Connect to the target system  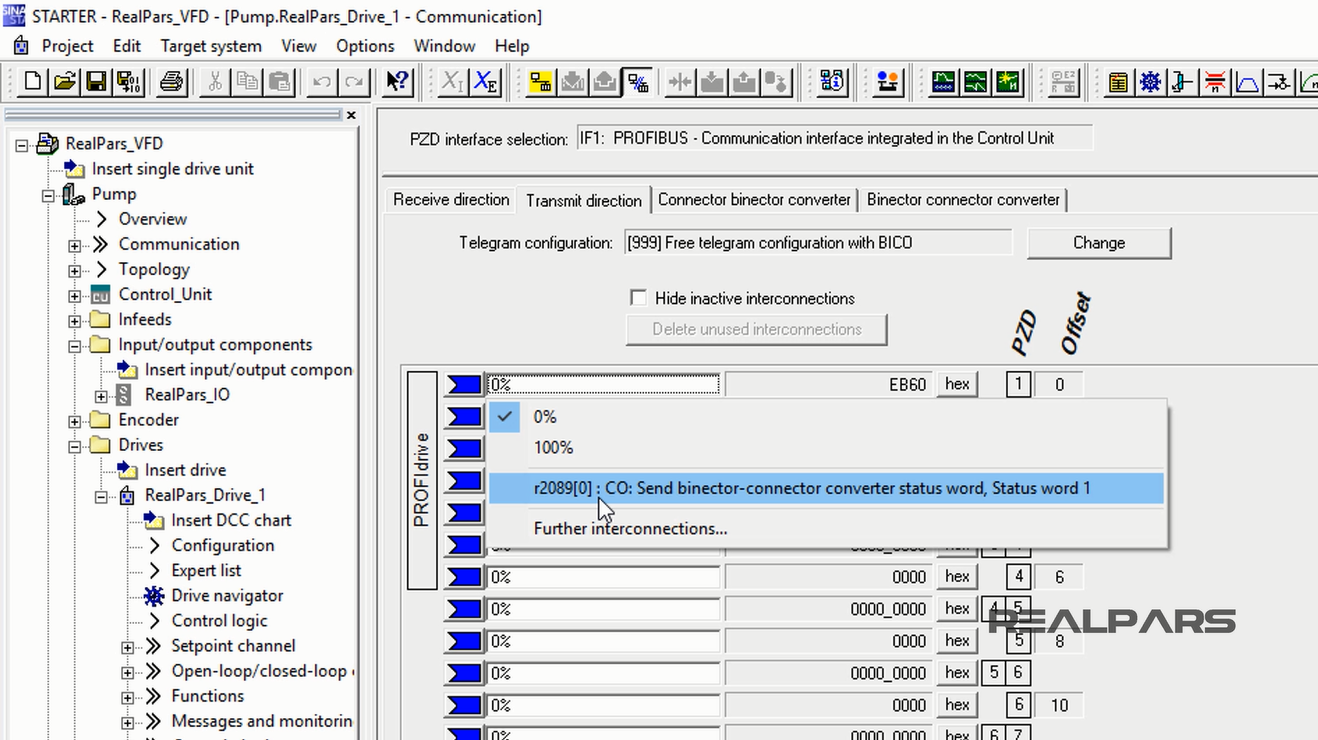540,81
